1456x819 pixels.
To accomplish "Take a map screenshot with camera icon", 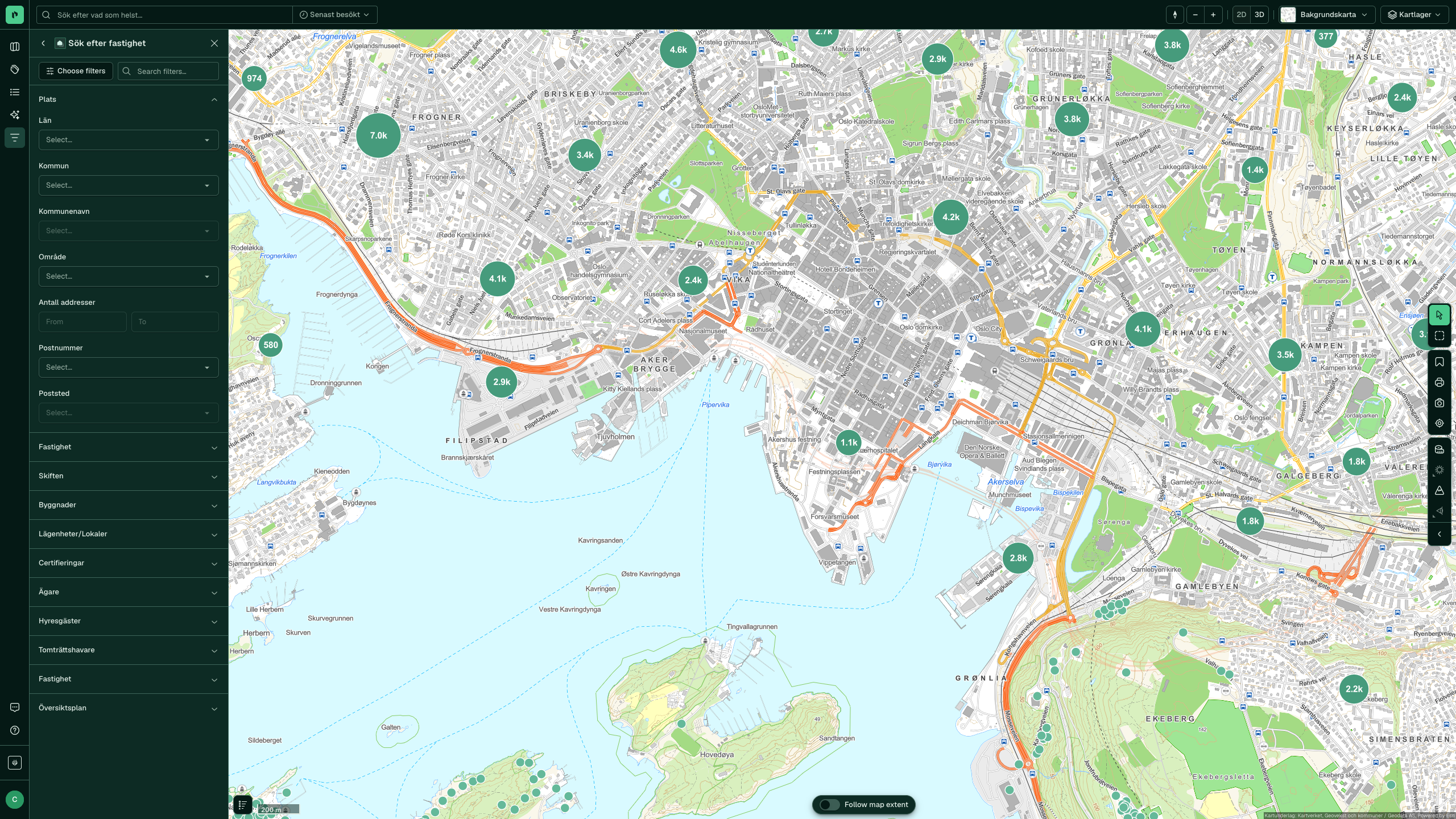I will click(x=1439, y=403).
